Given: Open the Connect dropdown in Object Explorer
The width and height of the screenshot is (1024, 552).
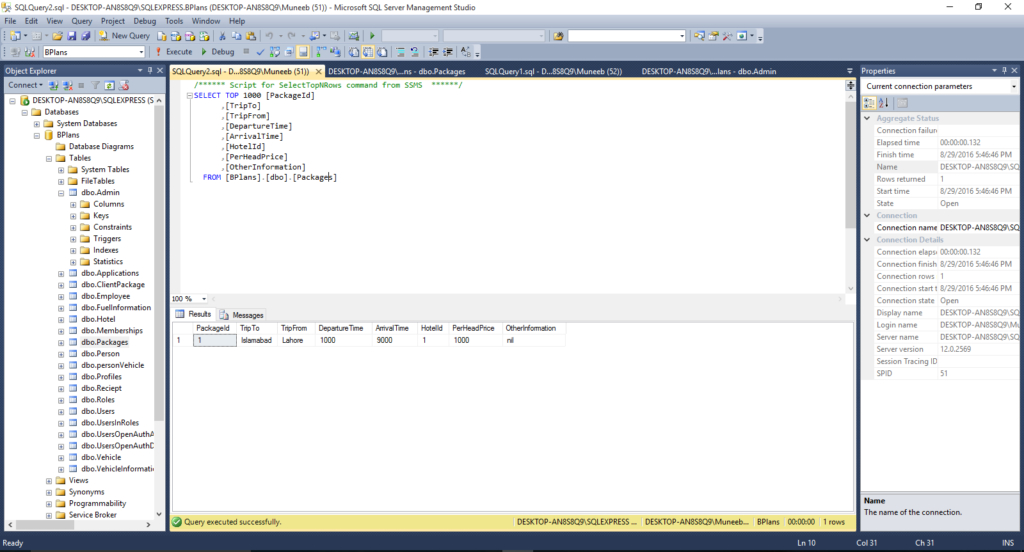Looking at the screenshot, I should pos(25,86).
